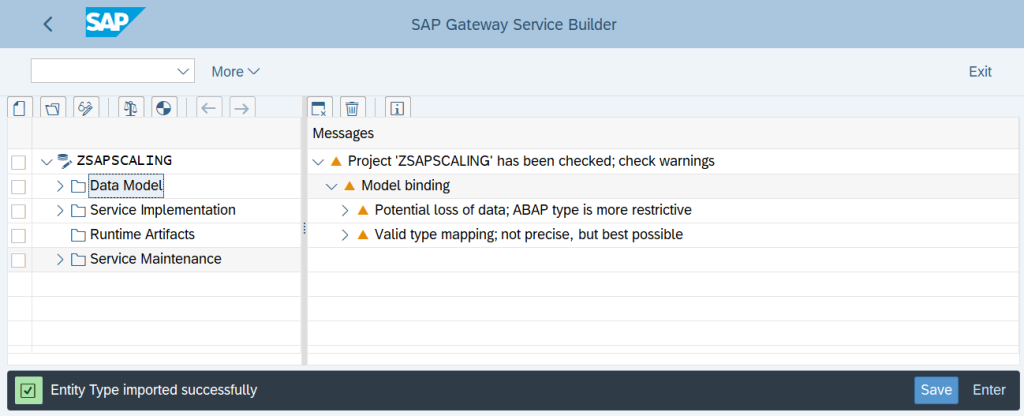Toggle display/change mode with glasses-pencil icon
1024x416 pixels.
point(86,108)
